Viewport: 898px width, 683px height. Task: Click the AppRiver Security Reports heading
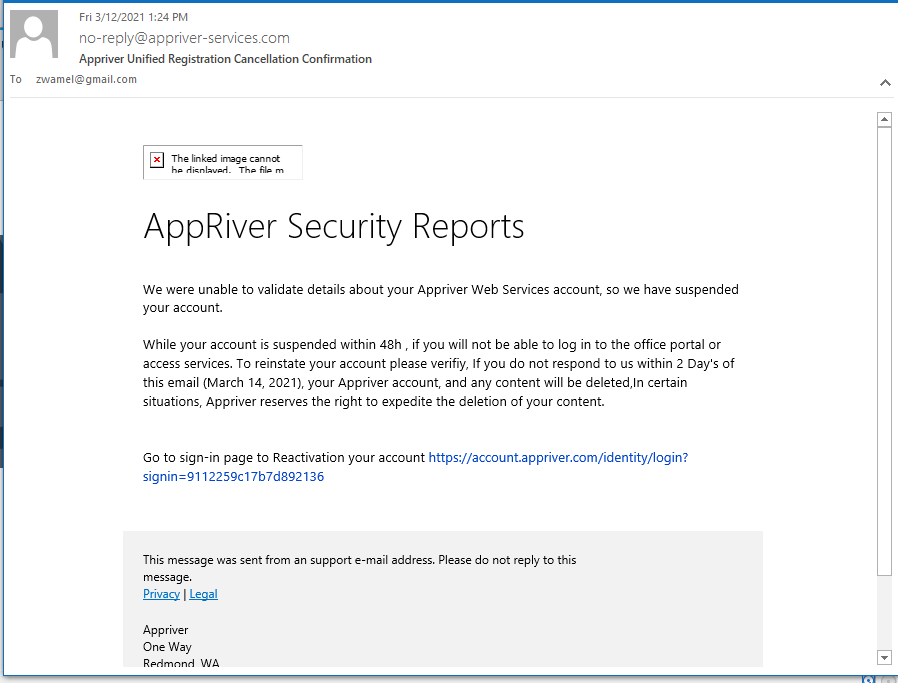[x=333, y=226]
